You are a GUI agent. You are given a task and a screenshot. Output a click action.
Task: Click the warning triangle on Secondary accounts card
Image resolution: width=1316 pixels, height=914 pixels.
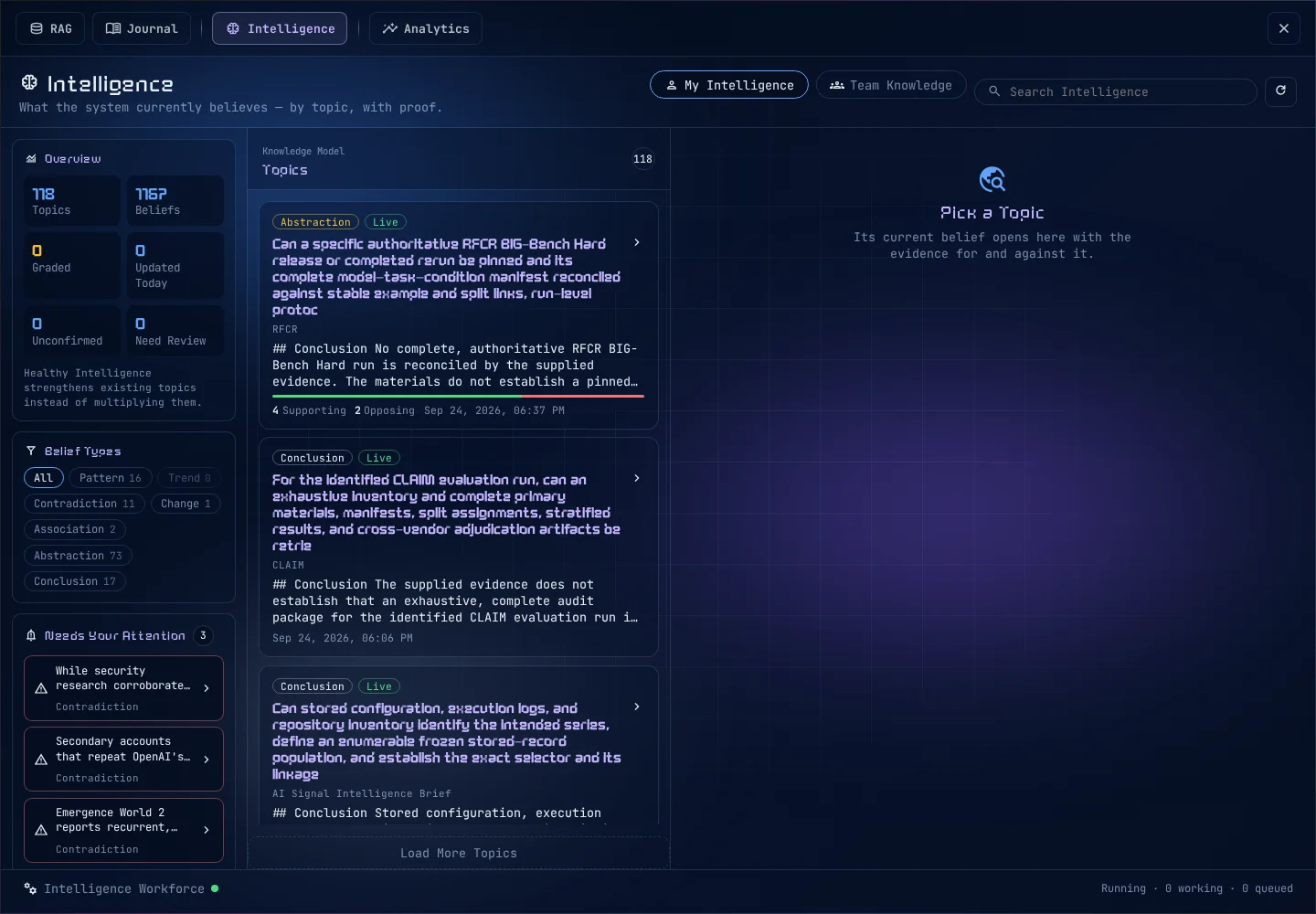pos(41,760)
